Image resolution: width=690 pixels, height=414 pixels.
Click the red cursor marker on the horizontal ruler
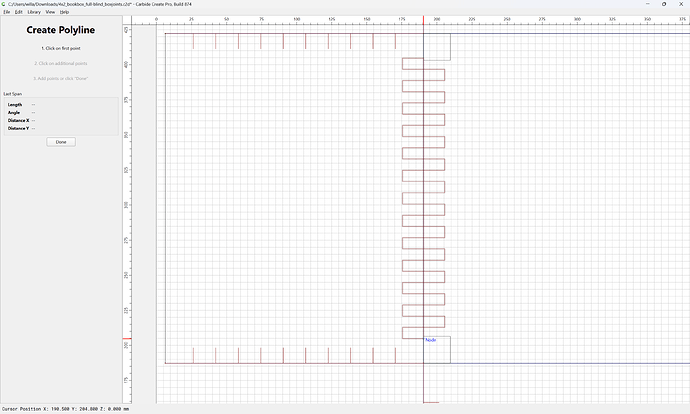423,20
